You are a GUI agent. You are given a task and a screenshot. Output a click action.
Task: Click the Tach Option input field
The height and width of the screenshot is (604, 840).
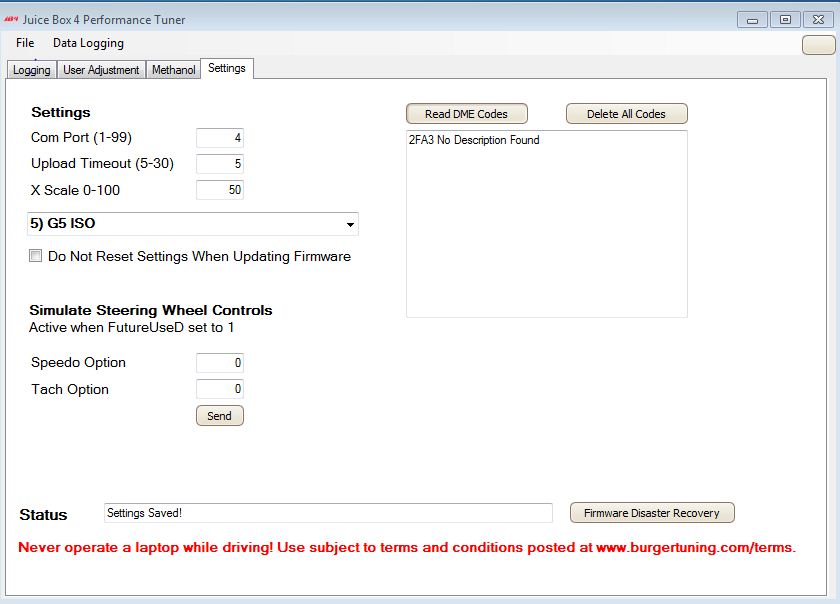(220, 389)
